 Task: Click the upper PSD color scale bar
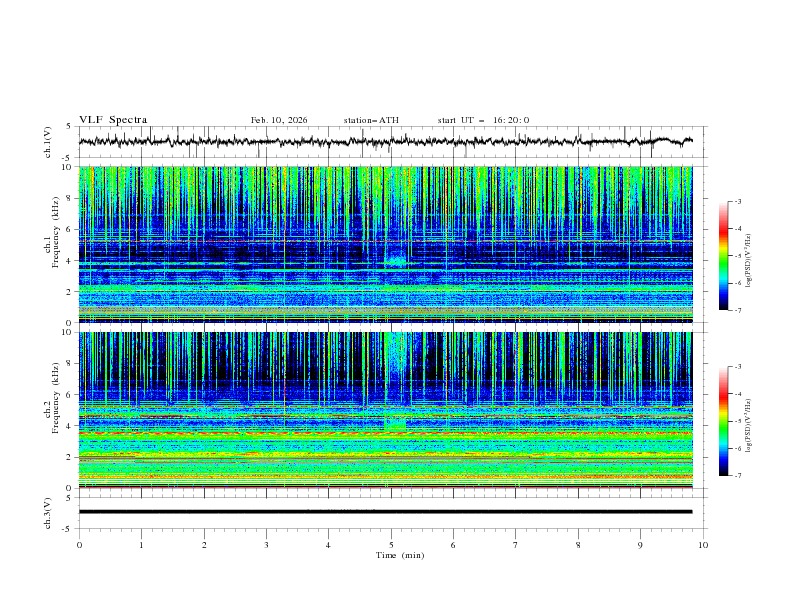point(723,256)
